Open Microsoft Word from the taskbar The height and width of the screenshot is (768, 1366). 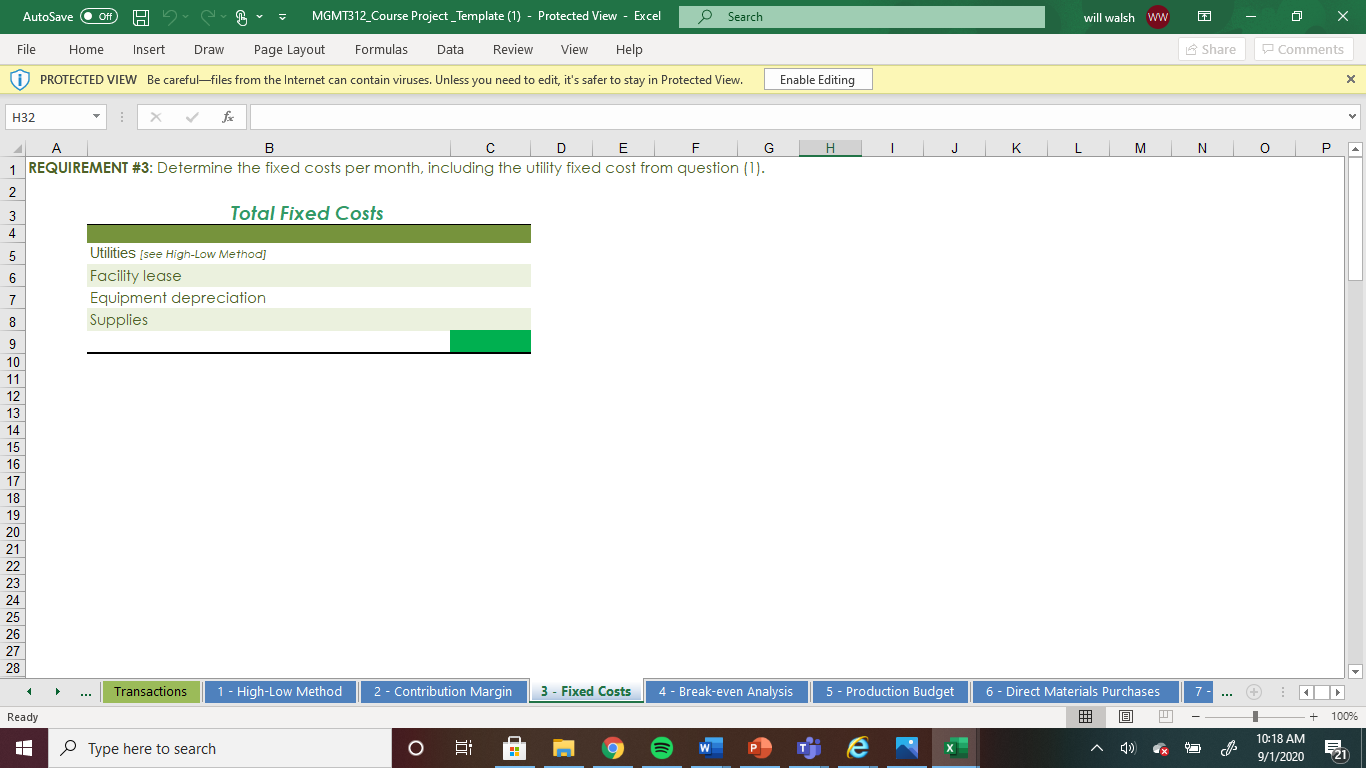point(710,747)
